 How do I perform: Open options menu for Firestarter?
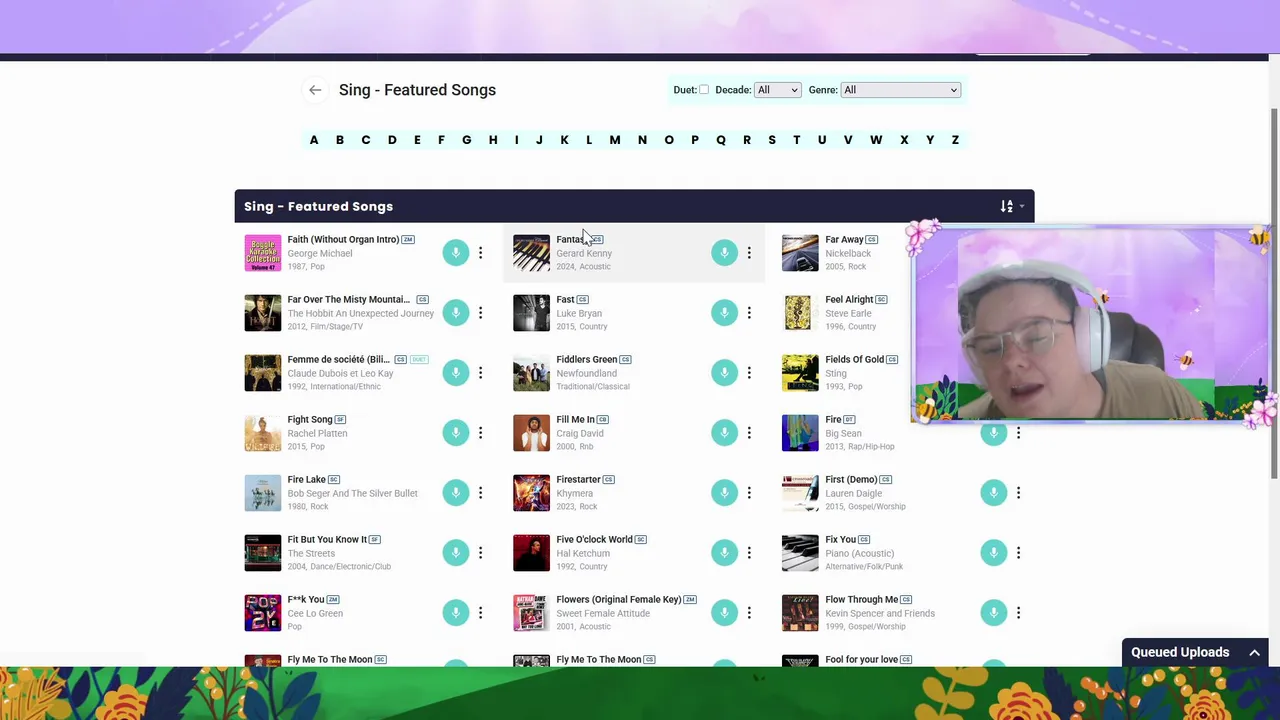coord(749,493)
